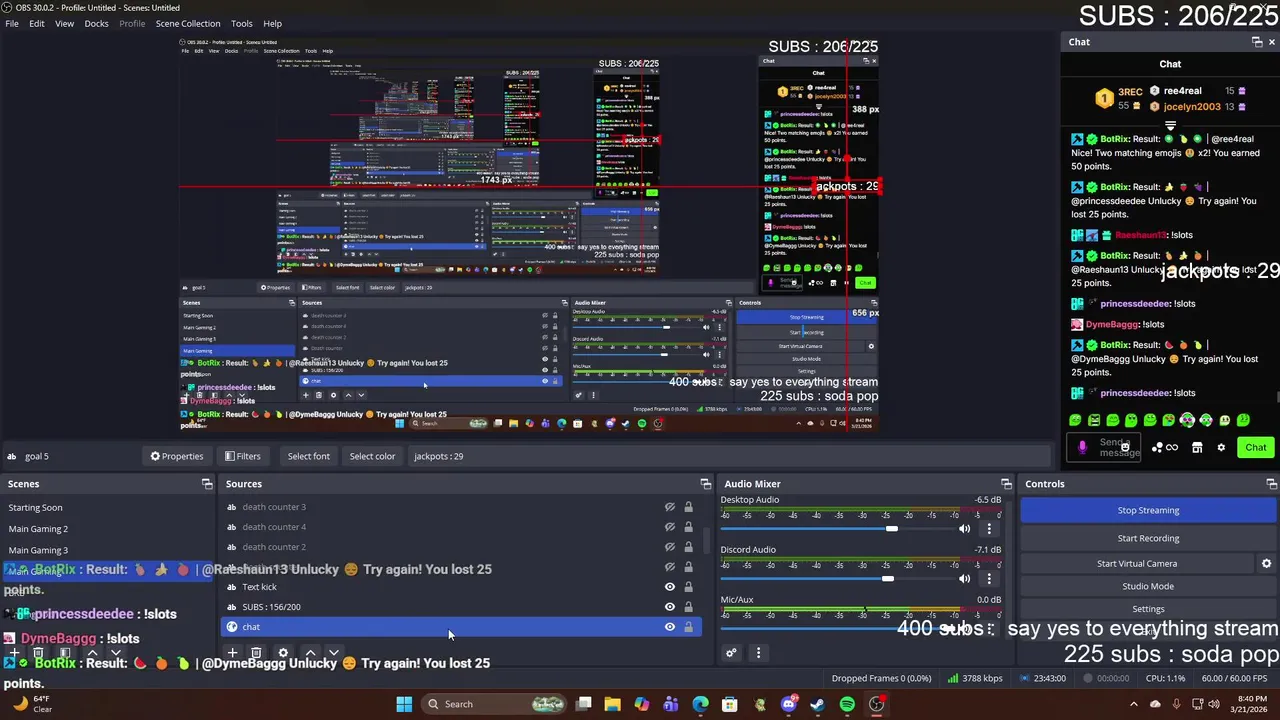This screenshot has width=1280, height=720.
Task: Click Select font button
Action: click(x=308, y=456)
